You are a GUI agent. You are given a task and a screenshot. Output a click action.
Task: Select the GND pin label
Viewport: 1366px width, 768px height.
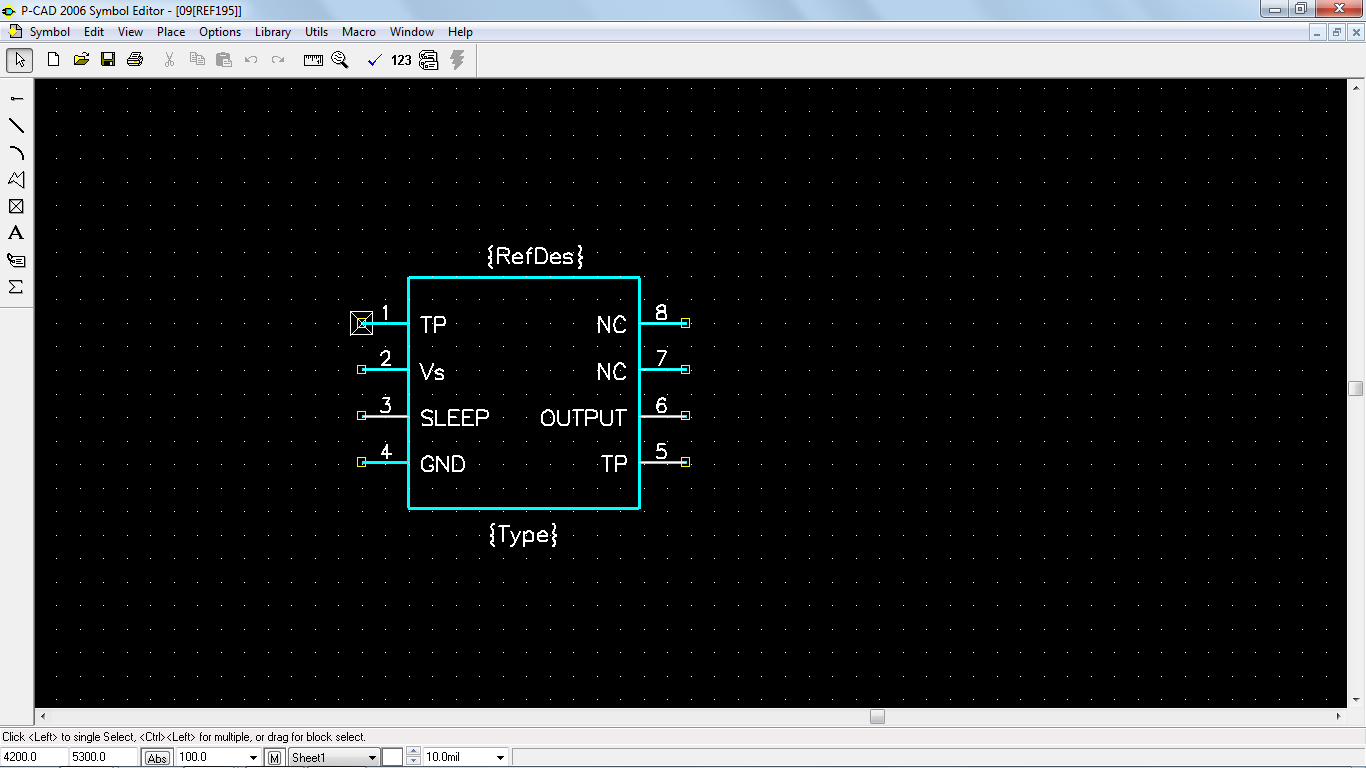pyautogui.click(x=443, y=464)
